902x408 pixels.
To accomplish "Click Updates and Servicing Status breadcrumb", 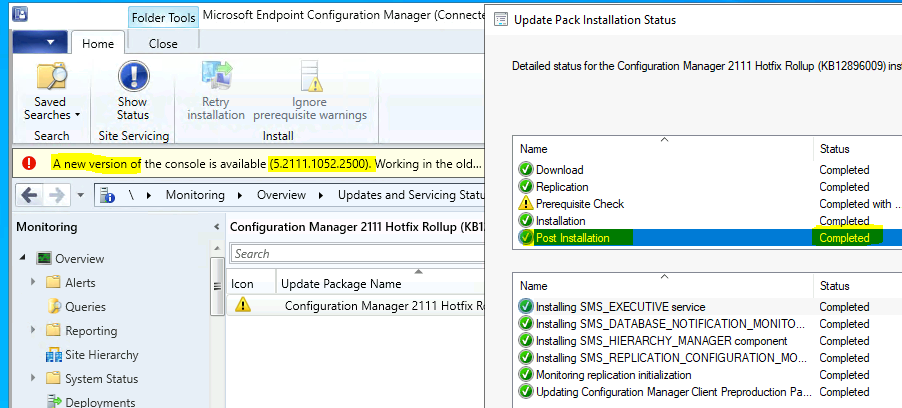I will coord(412,195).
